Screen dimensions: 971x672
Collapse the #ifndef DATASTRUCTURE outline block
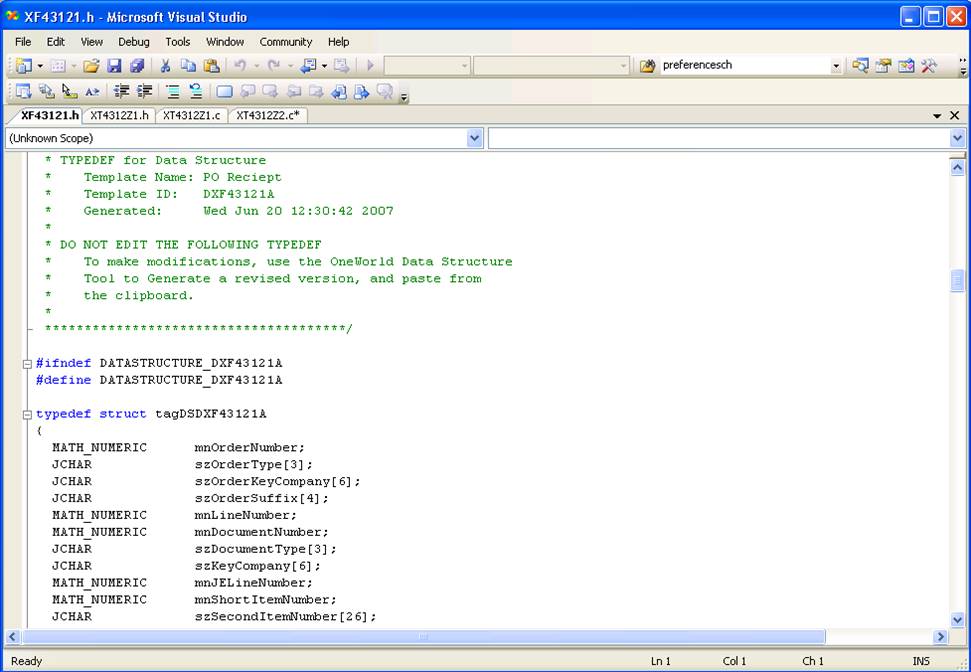coord(27,364)
